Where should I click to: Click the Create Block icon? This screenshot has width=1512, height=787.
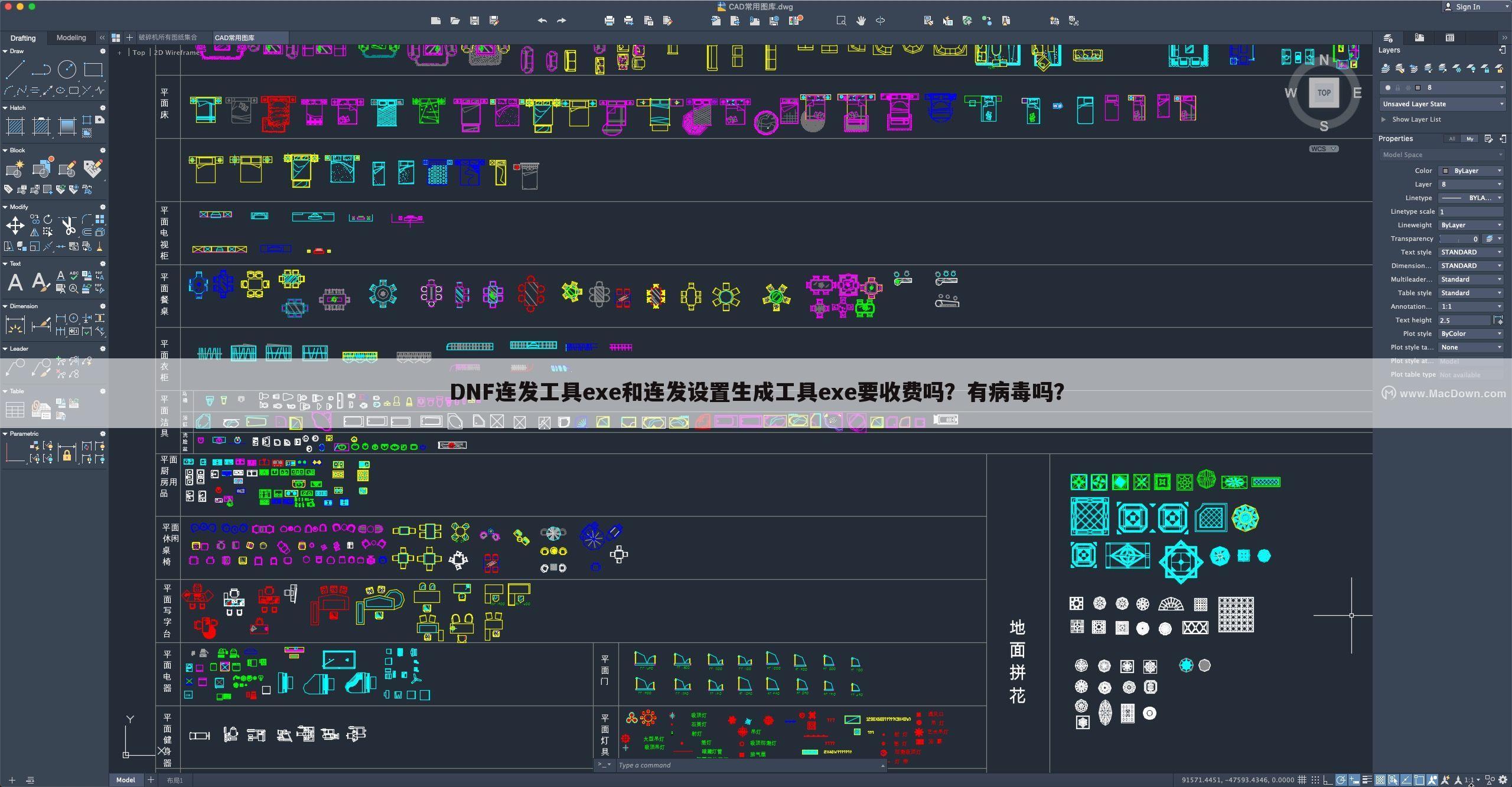[15, 169]
